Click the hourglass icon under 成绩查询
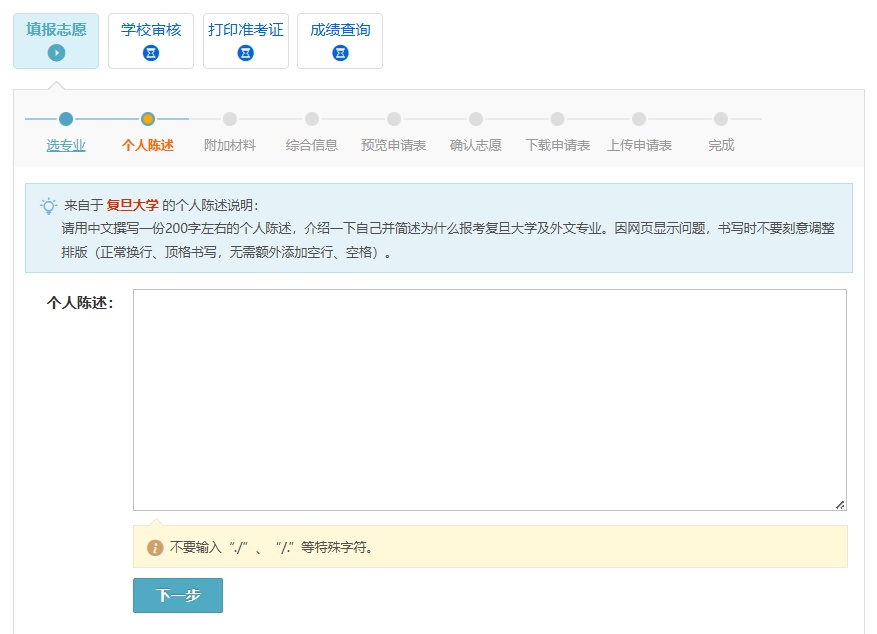Viewport: 877px width, 634px height. pos(340,53)
